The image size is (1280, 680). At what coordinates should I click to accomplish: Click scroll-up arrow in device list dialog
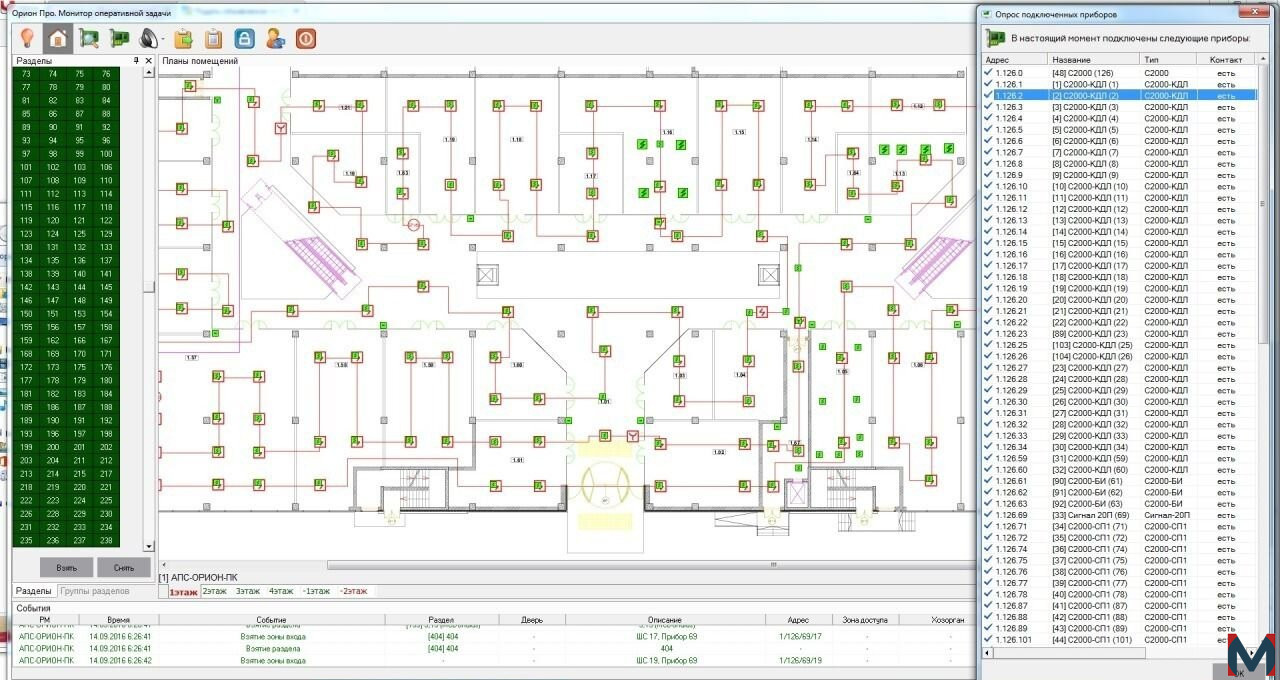pyautogui.click(x=1264, y=61)
